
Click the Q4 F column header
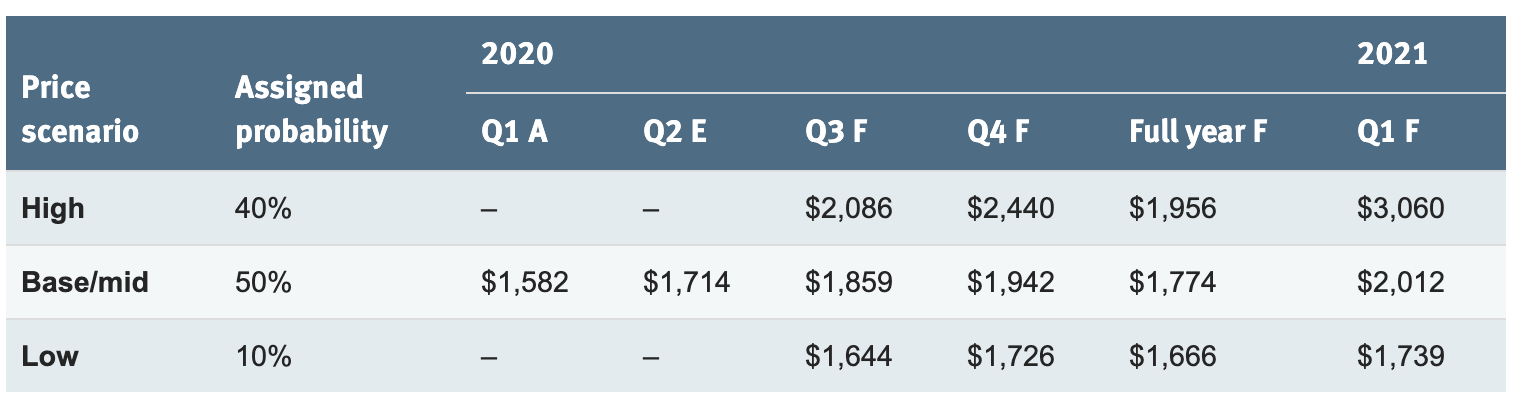point(999,132)
